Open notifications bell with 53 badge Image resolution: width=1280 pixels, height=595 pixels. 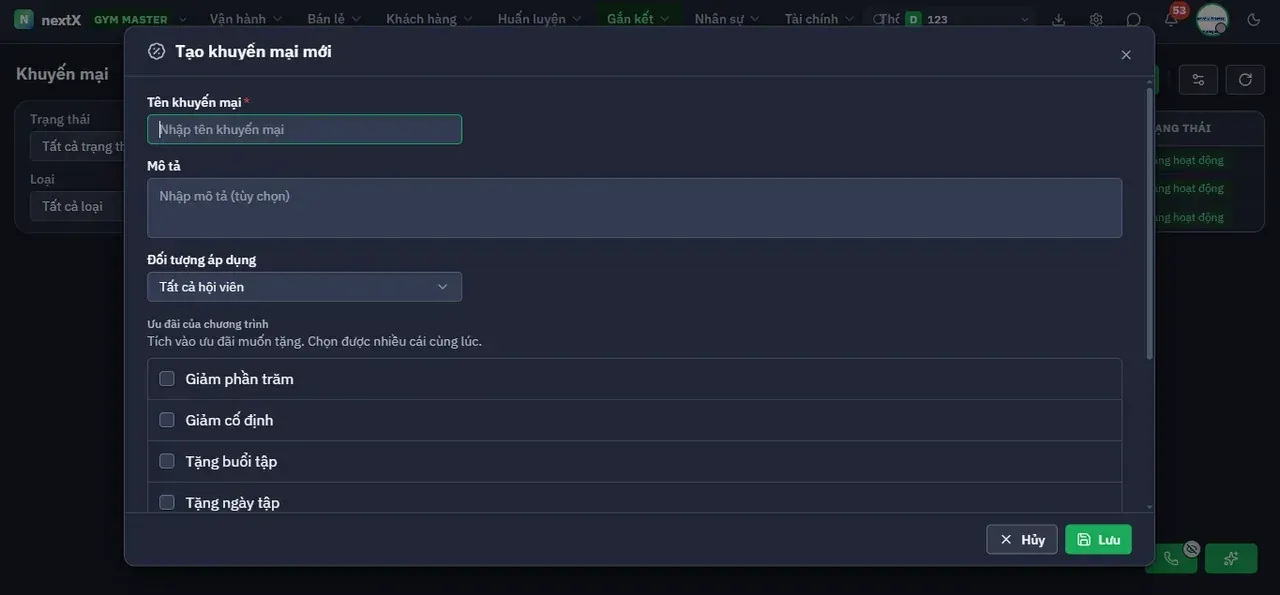click(x=1171, y=19)
